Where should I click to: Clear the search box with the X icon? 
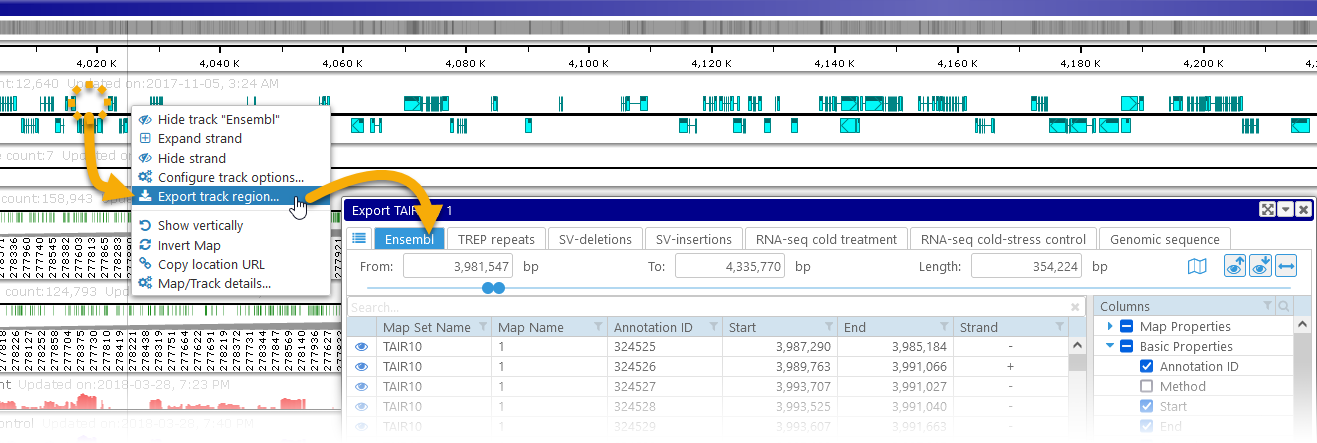point(1075,307)
